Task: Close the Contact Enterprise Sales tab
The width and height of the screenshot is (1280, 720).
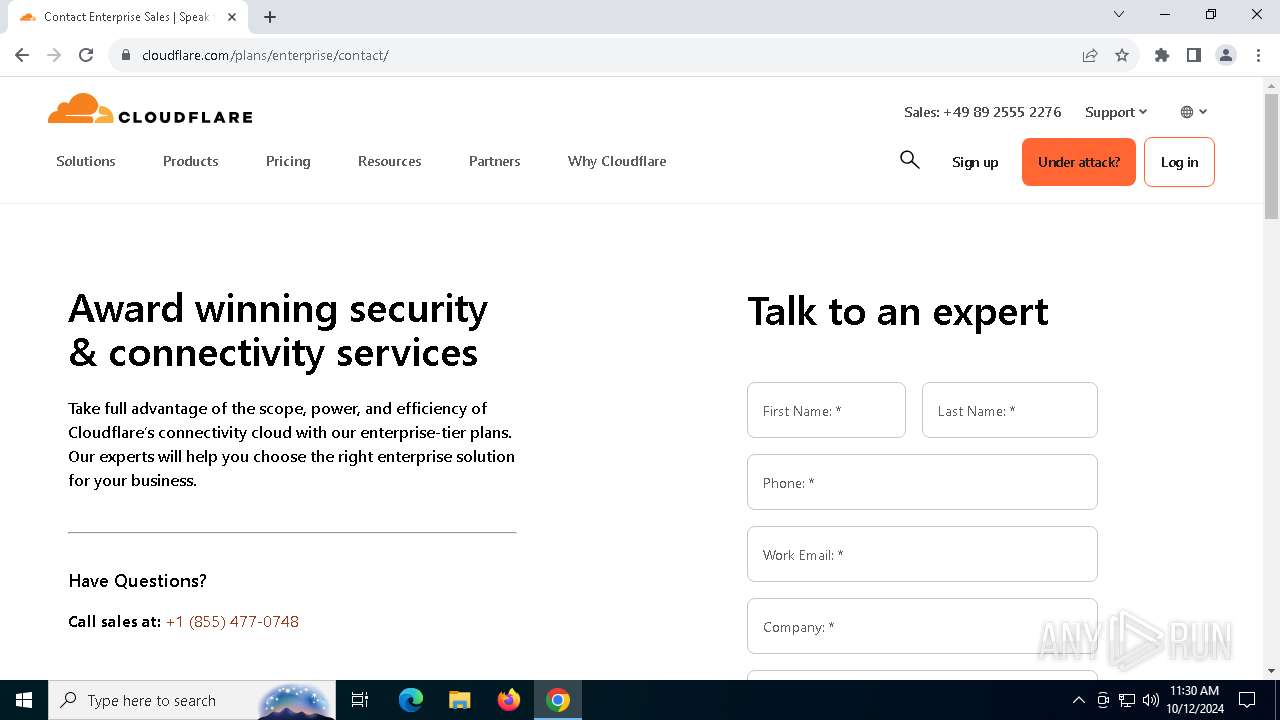Action: [x=232, y=17]
